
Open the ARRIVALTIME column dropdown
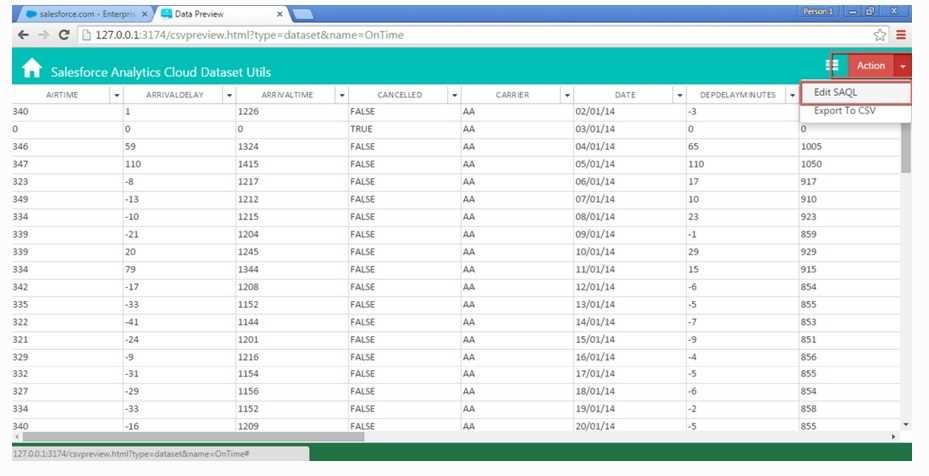point(342,95)
